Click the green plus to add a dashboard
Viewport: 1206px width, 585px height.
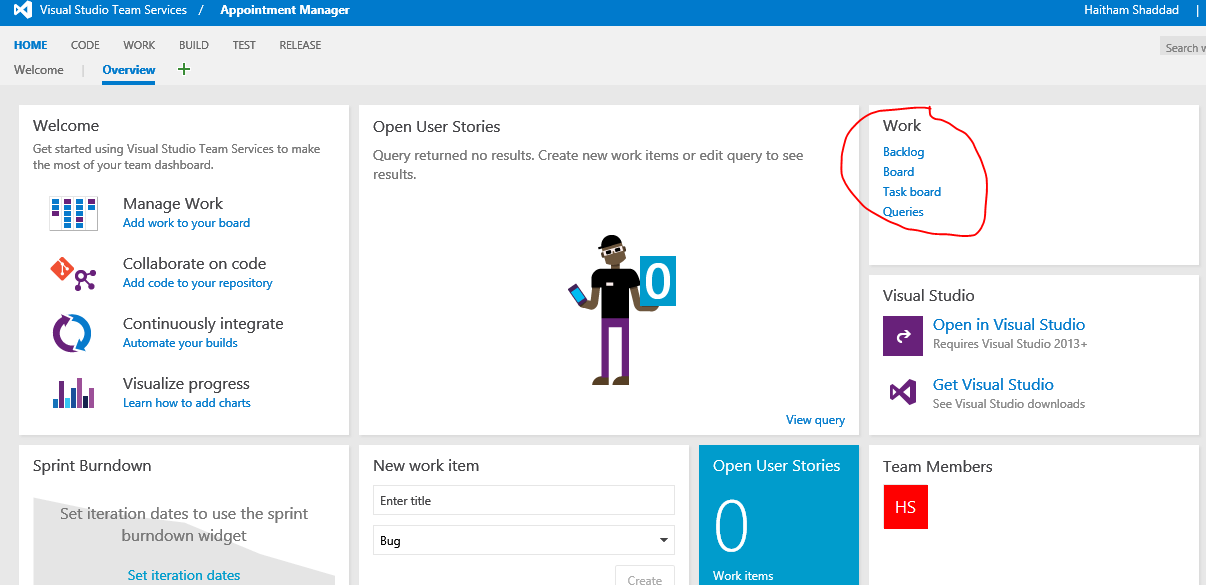coord(183,70)
